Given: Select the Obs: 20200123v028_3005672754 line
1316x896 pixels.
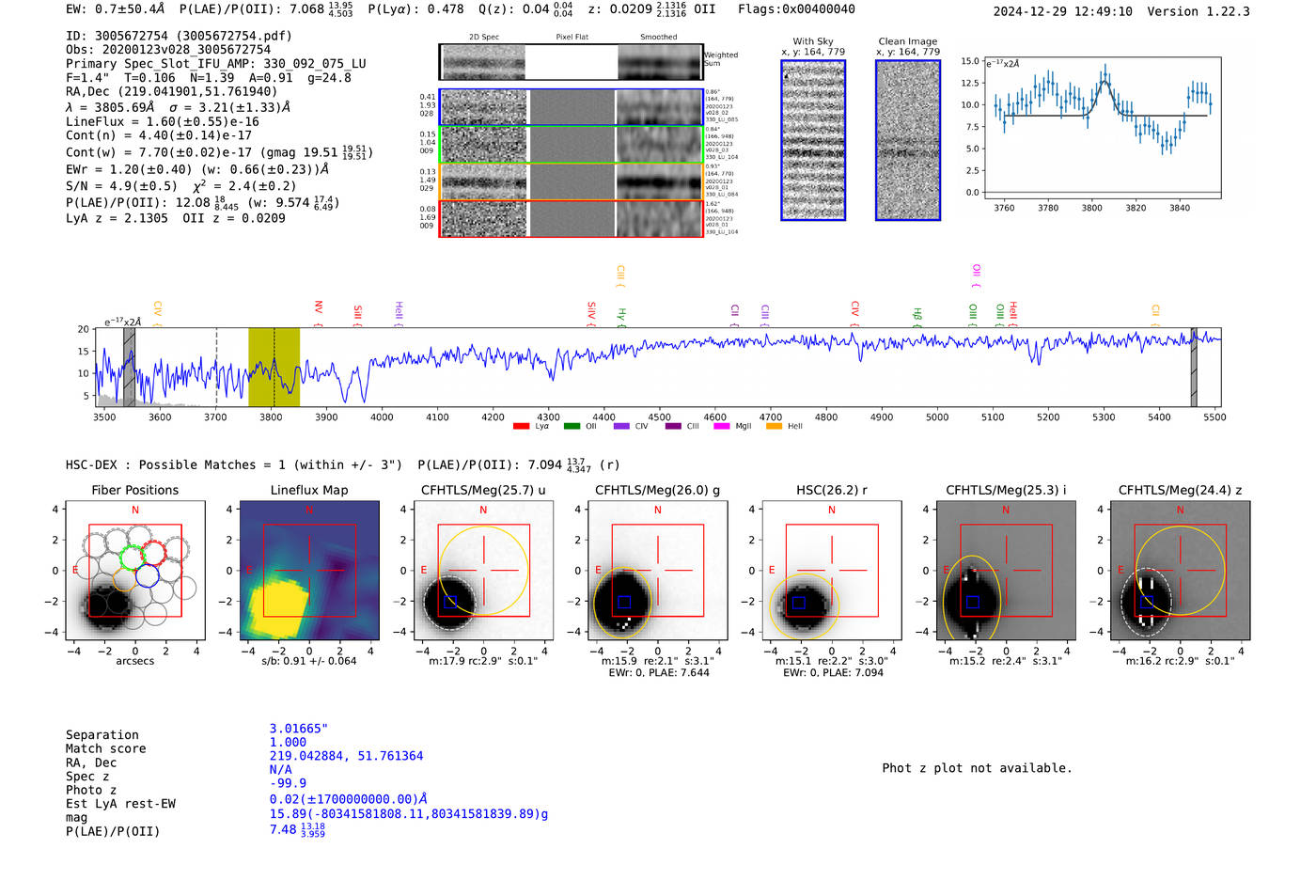Looking at the screenshot, I should point(168,50).
